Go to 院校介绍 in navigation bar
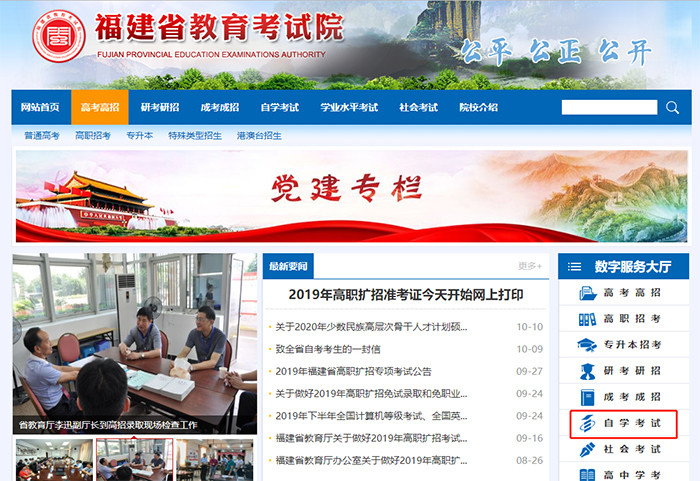This screenshot has width=700, height=481. coord(478,108)
